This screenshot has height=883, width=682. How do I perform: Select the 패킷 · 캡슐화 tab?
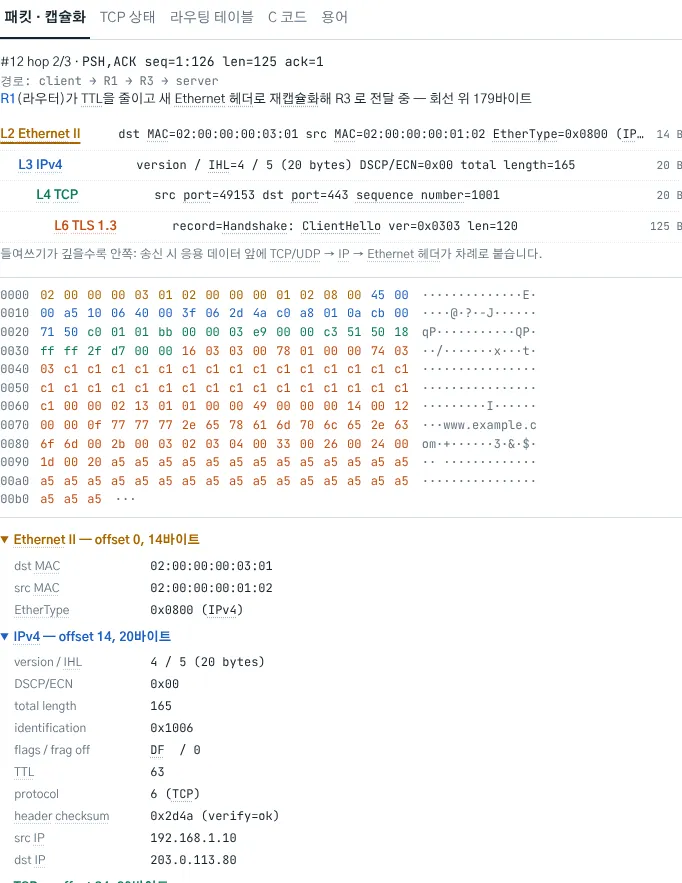[x=44, y=17]
